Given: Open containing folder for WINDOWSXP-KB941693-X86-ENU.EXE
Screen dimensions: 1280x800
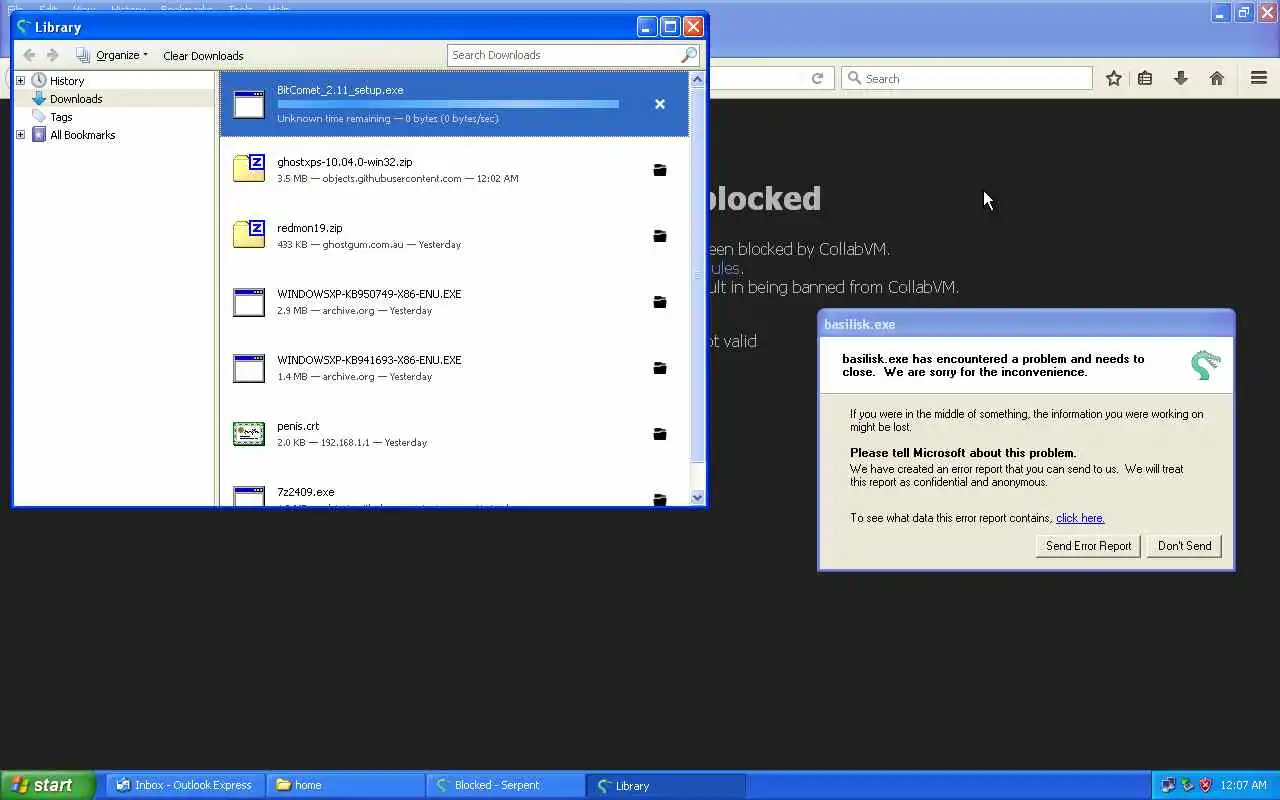Looking at the screenshot, I should [660, 368].
